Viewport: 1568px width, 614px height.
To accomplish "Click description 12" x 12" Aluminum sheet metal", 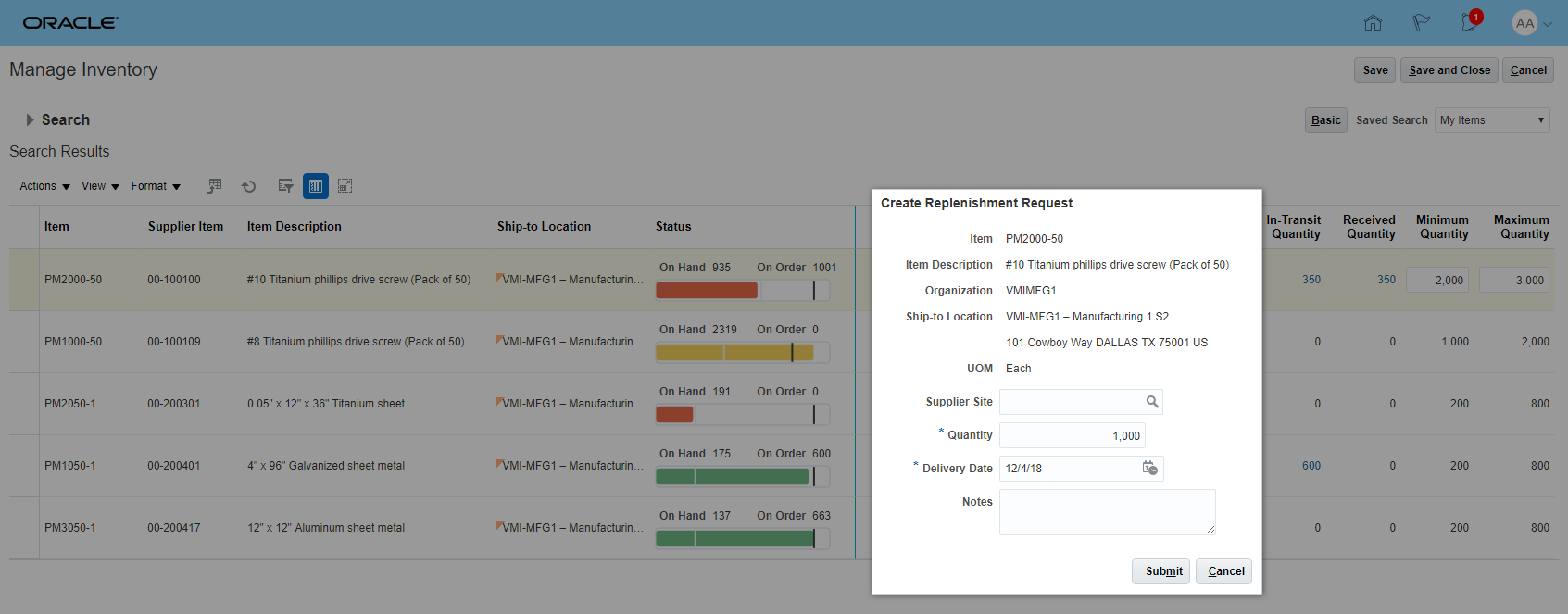I will point(326,528).
